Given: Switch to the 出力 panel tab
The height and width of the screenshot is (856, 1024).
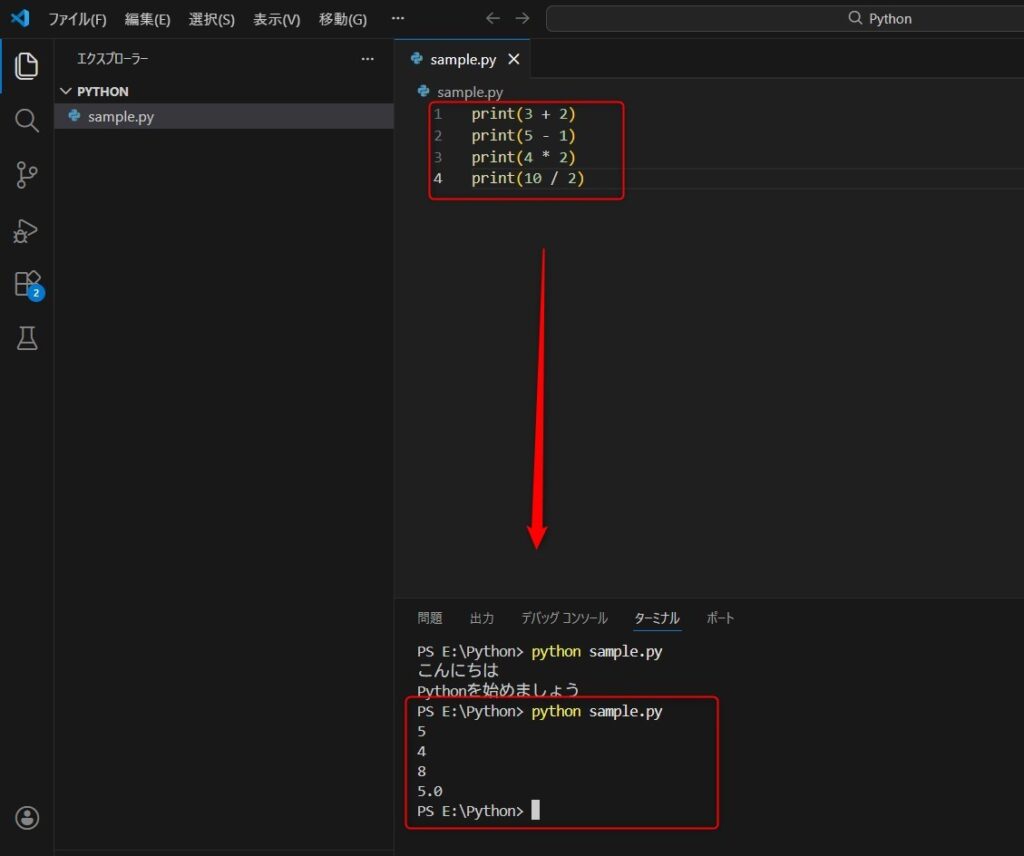Looking at the screenshot, I should [x=482, y=618].
